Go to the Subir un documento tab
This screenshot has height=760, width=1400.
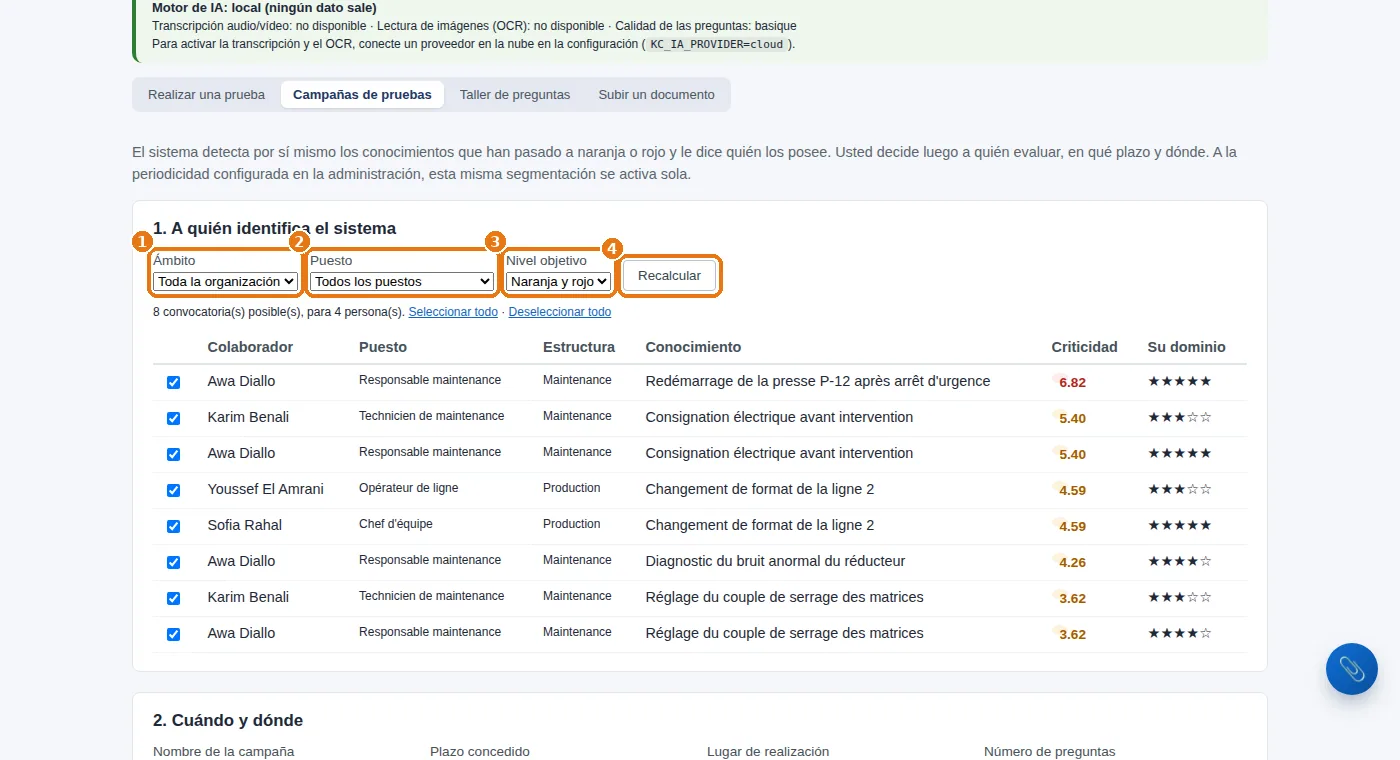(657, 95)
